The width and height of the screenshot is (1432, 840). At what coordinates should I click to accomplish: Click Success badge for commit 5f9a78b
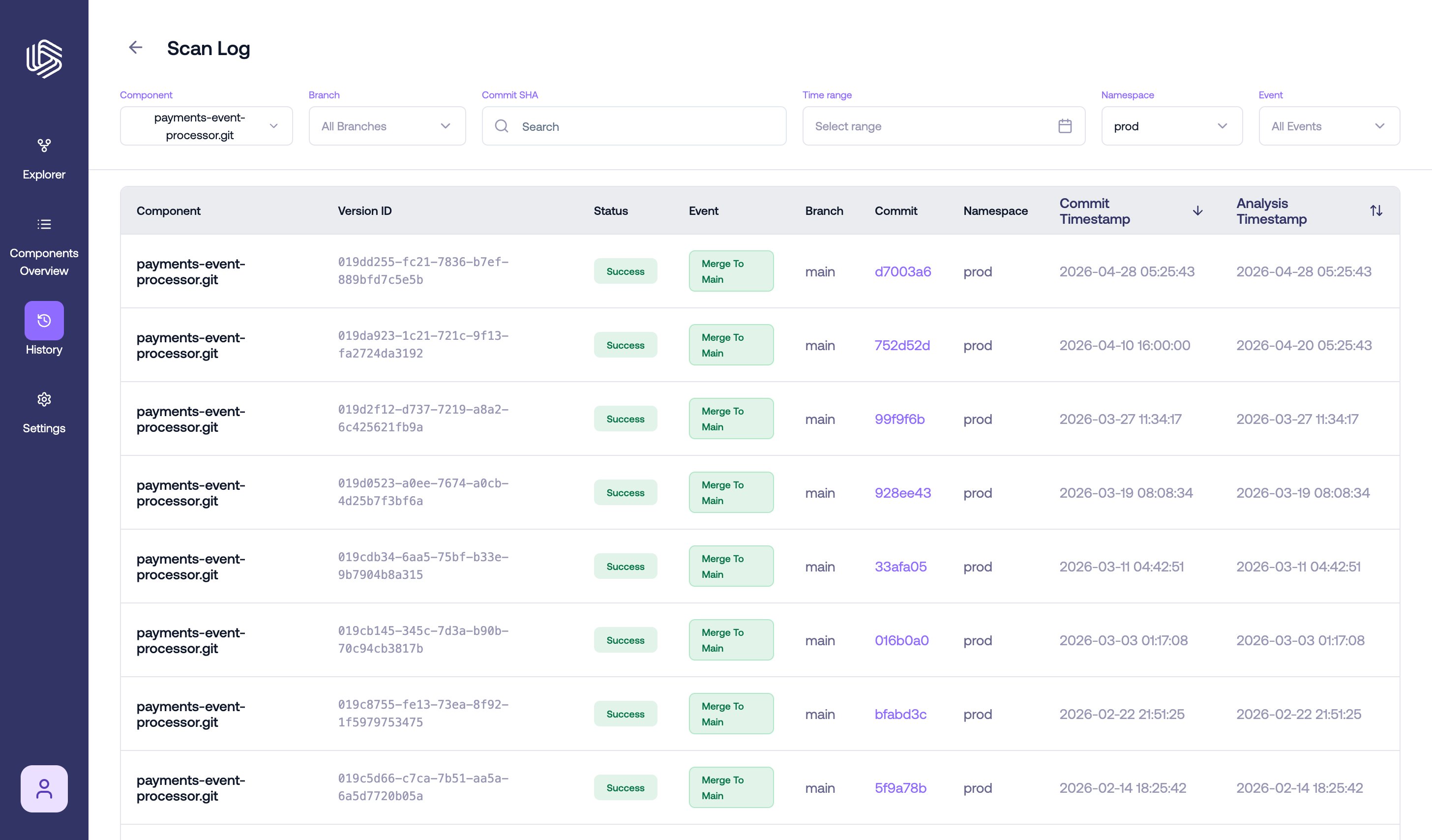tap(625, 788)
